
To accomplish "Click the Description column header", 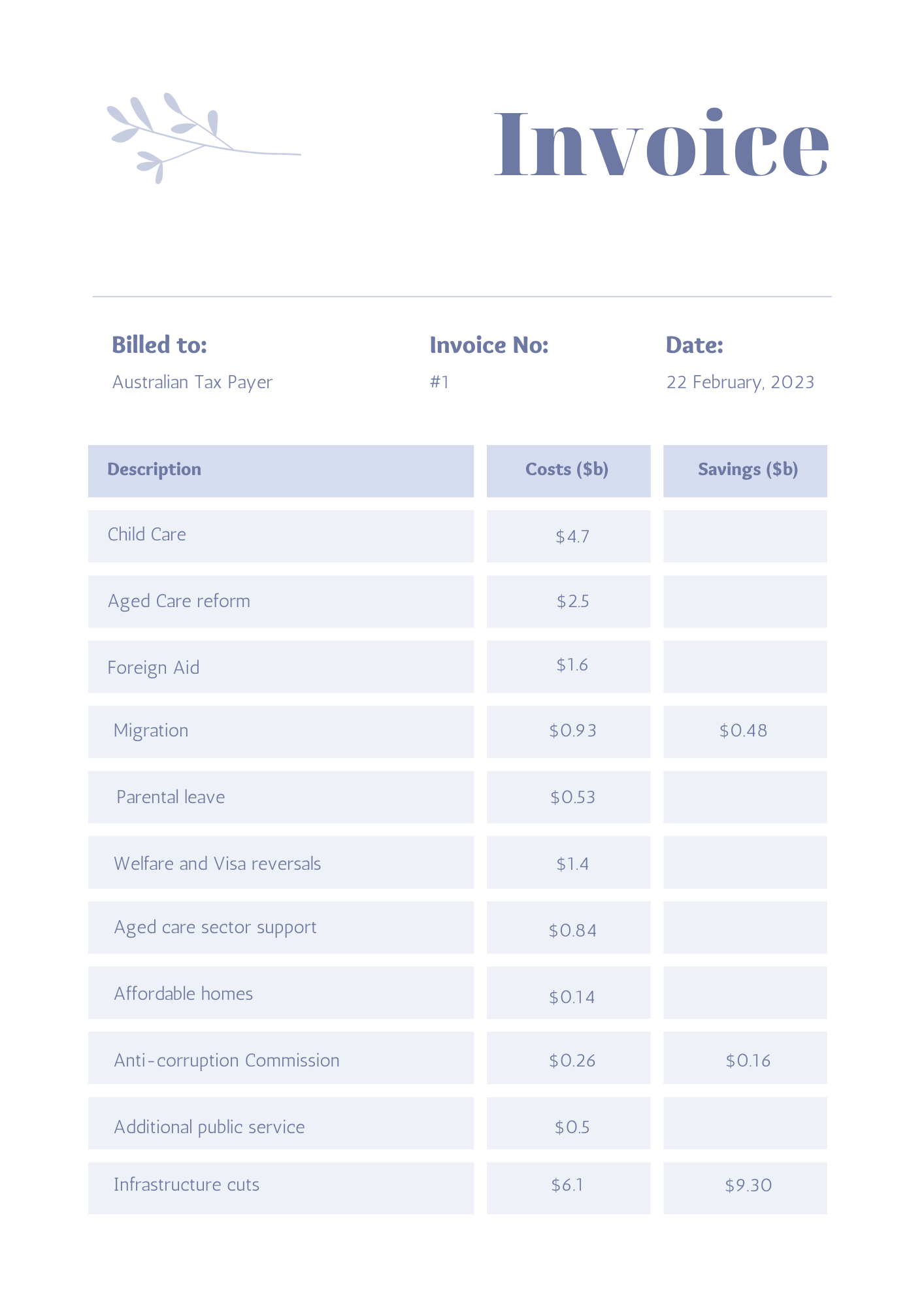I will click(x=281, y=471).
